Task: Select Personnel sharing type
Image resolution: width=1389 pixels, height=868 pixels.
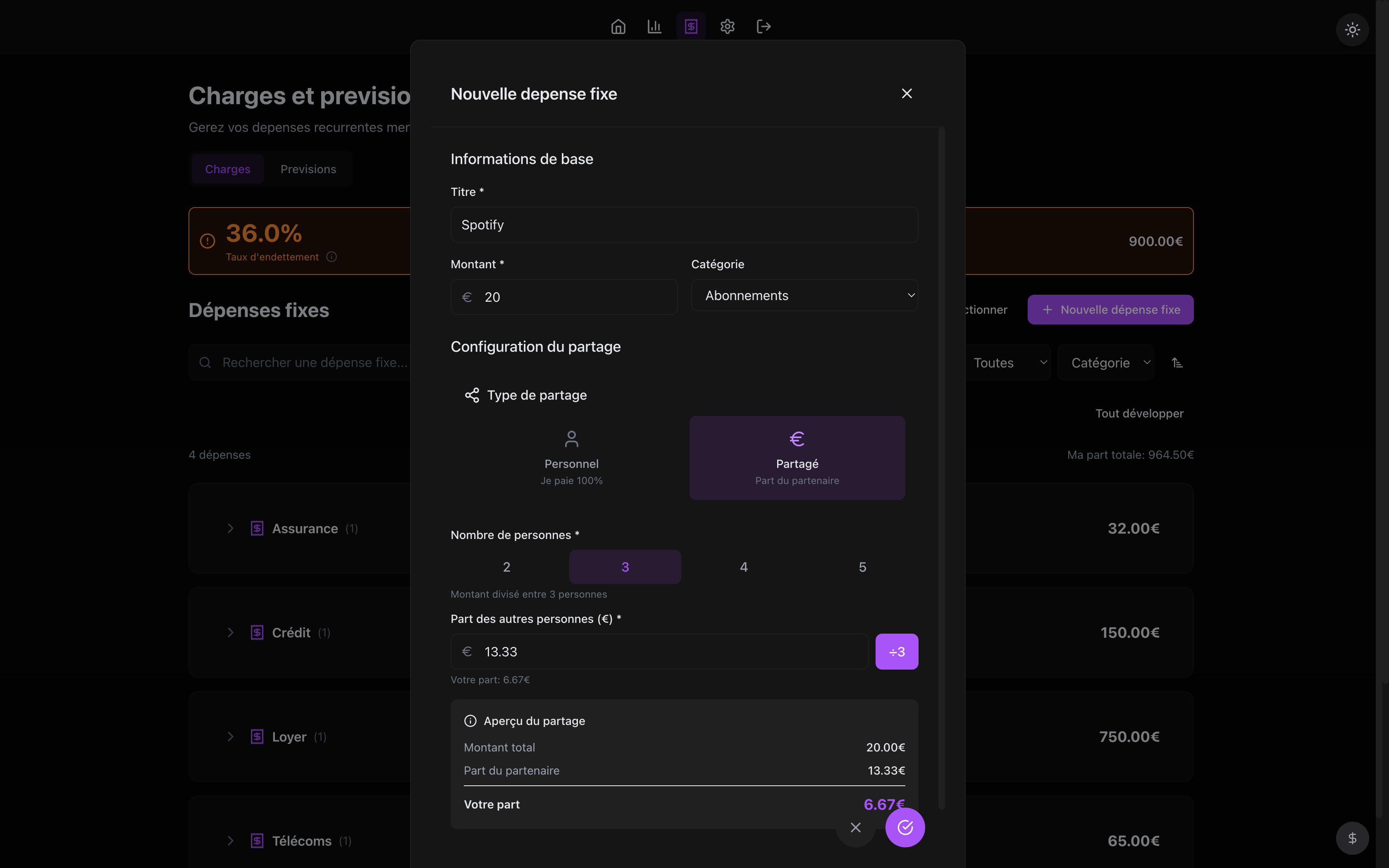Action: [x=571, y=458]
